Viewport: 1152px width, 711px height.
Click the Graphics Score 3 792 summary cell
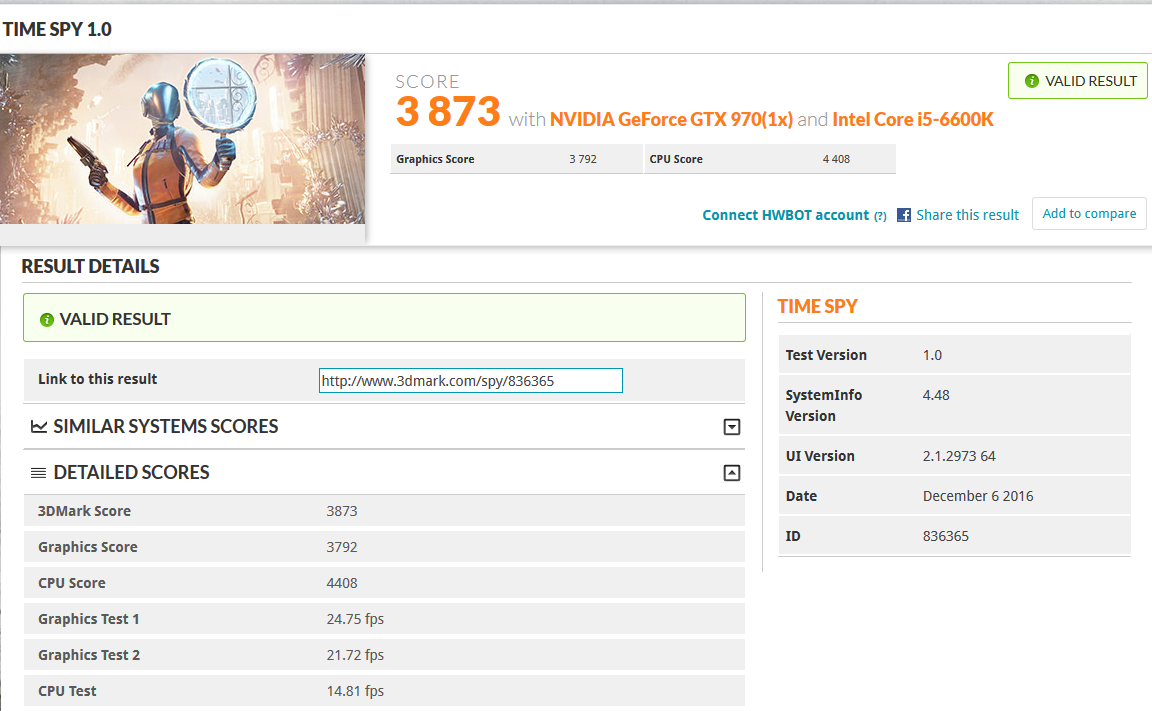[516, 159]
